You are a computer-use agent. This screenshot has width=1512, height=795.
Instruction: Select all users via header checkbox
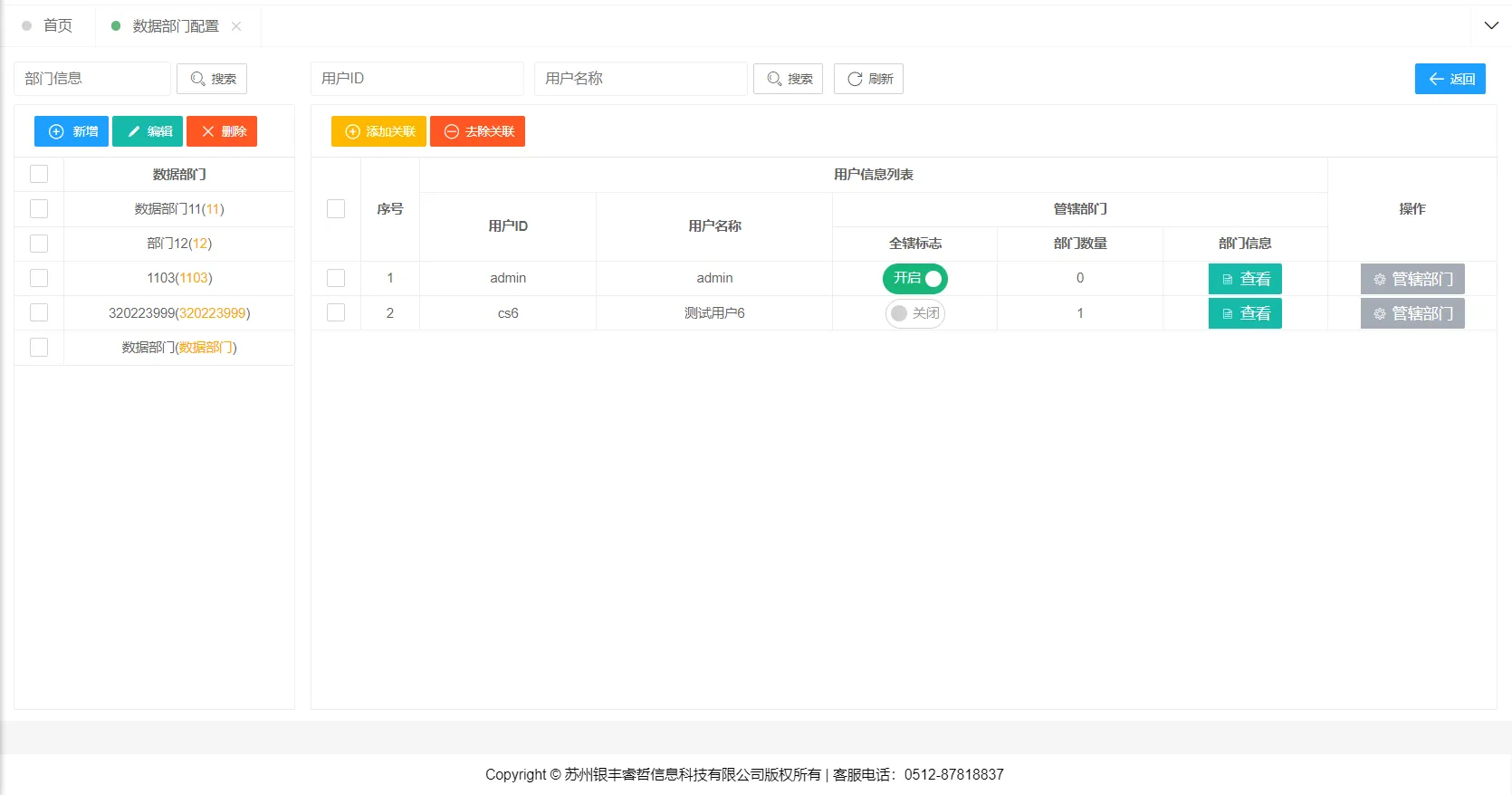pyautogui.click(x=336, y=209)
